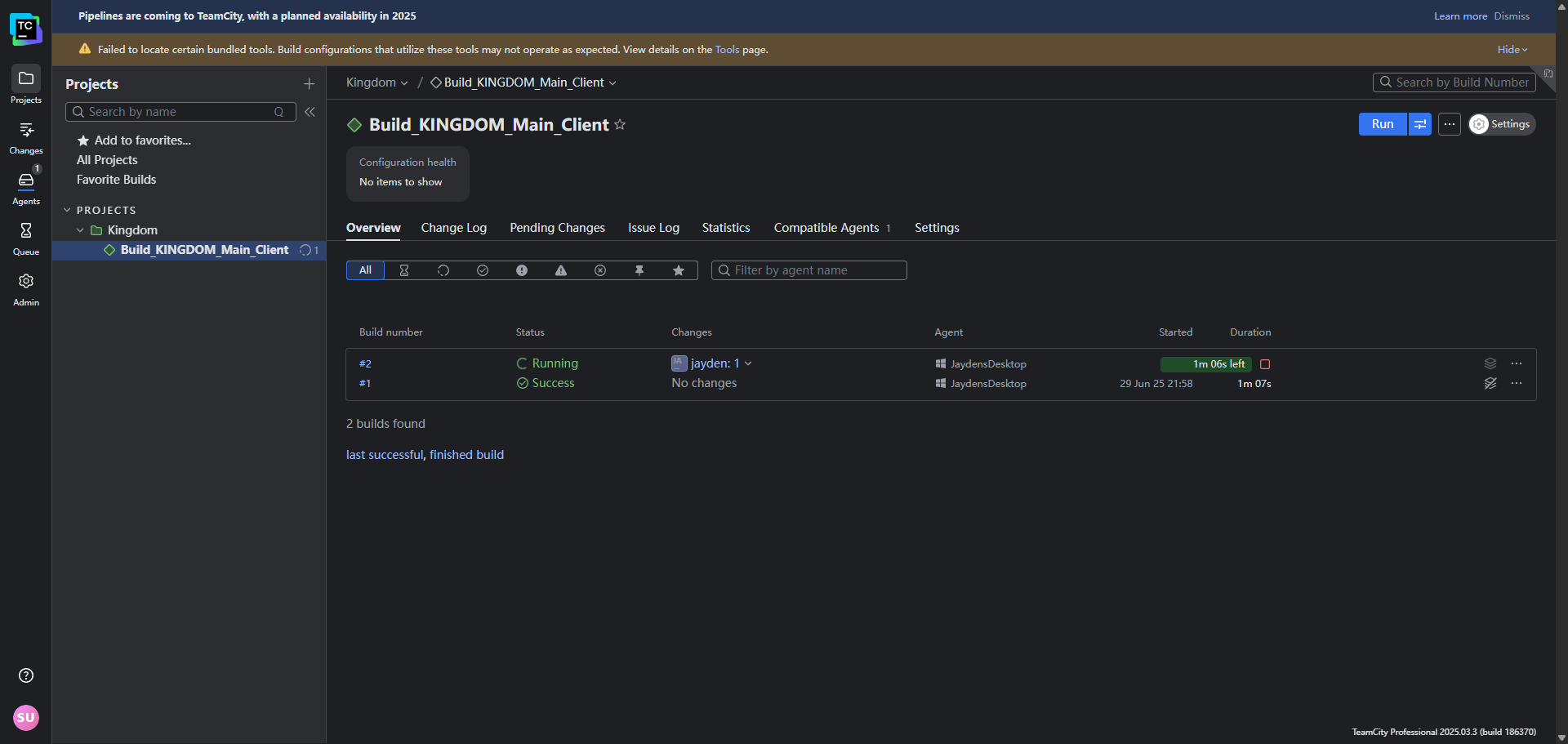Open the Settings tab

point(937,228)
